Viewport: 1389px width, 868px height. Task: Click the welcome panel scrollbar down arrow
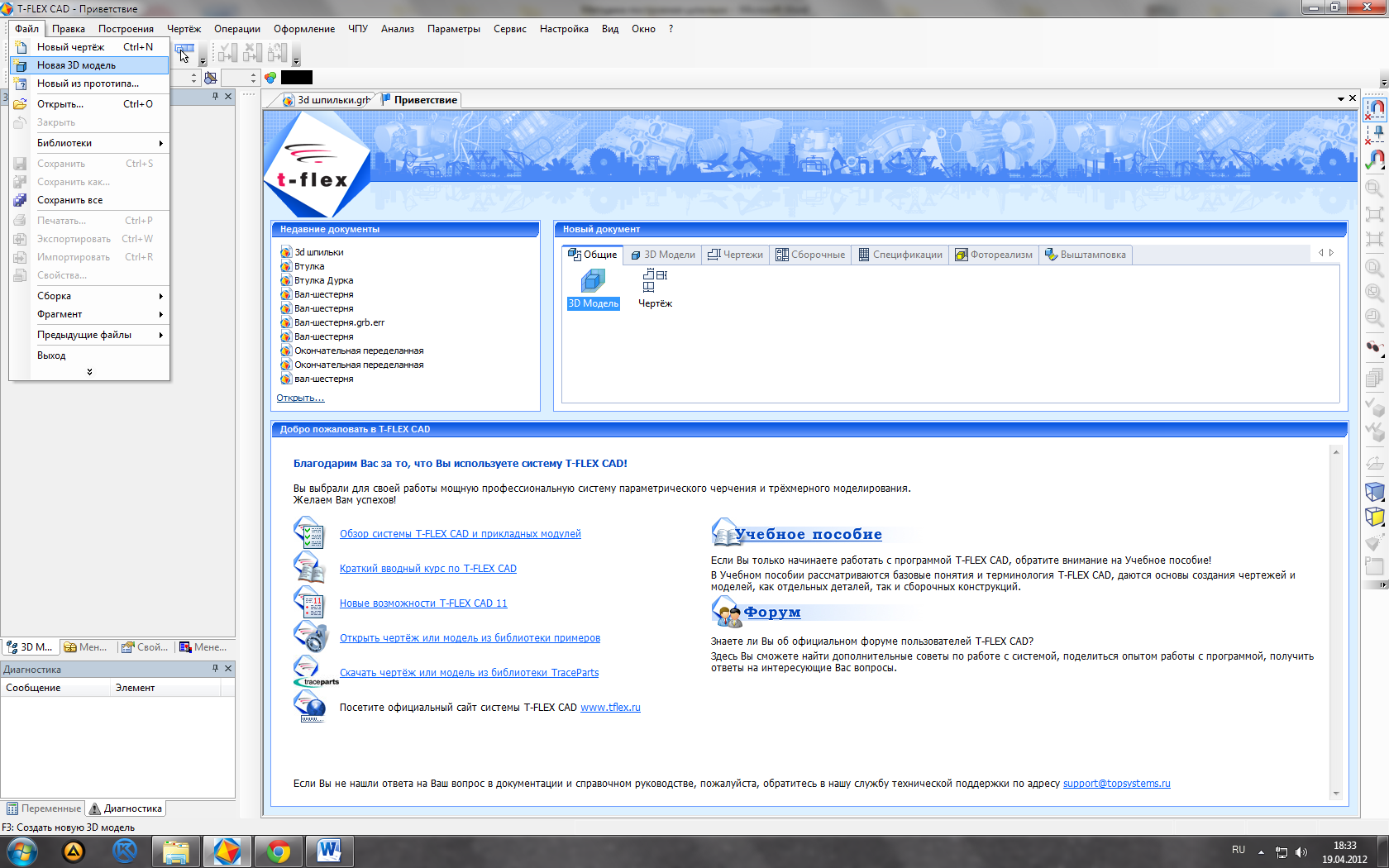point(1335,794)
